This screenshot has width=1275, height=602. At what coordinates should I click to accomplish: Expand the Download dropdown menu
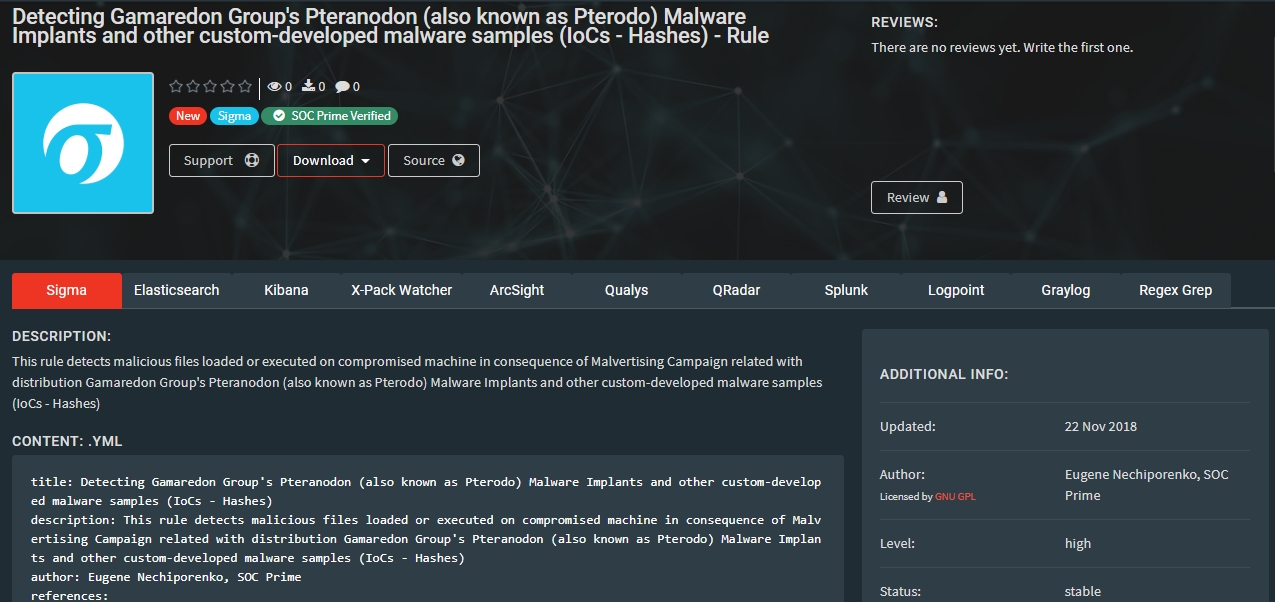(x=331, y=161)
